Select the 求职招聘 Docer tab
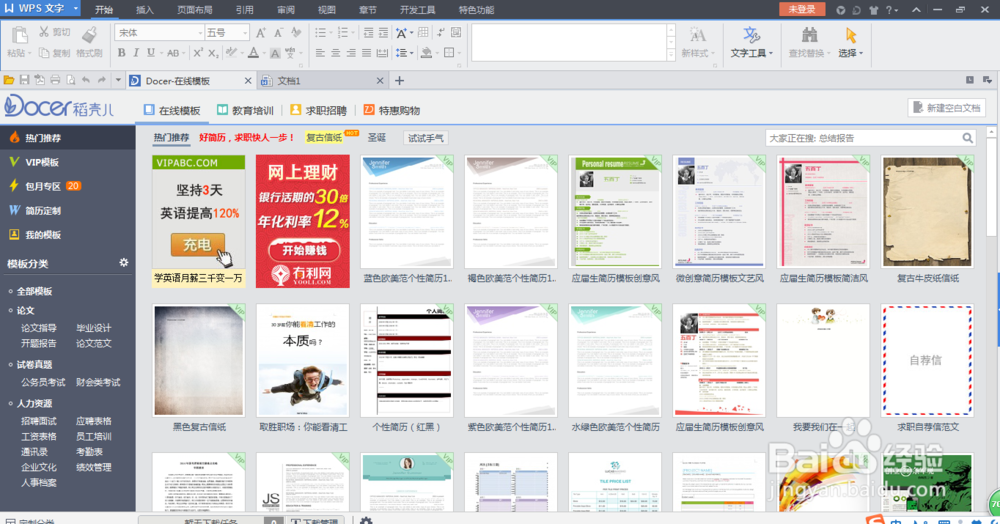The height and width of the screenshot is (524, 1000). (x=318, y=110)
